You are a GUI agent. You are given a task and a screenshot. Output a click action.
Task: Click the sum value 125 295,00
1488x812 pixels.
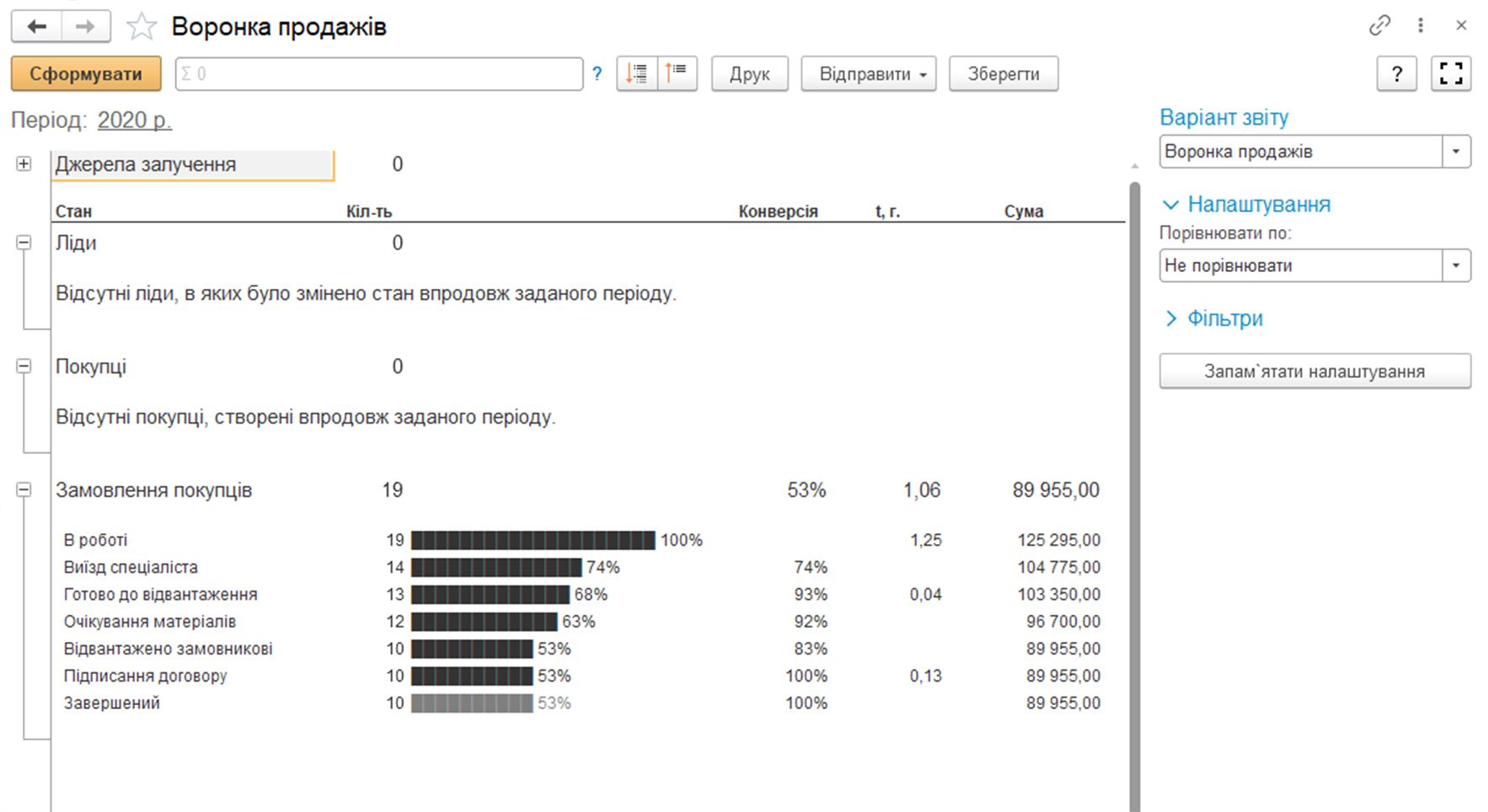point(1059,540)
